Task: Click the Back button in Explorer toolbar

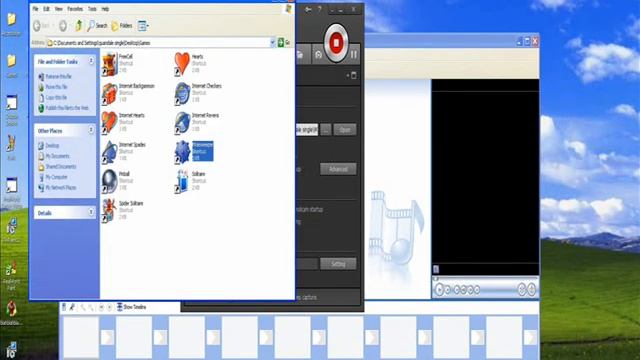Action: (x=41, y=26)
